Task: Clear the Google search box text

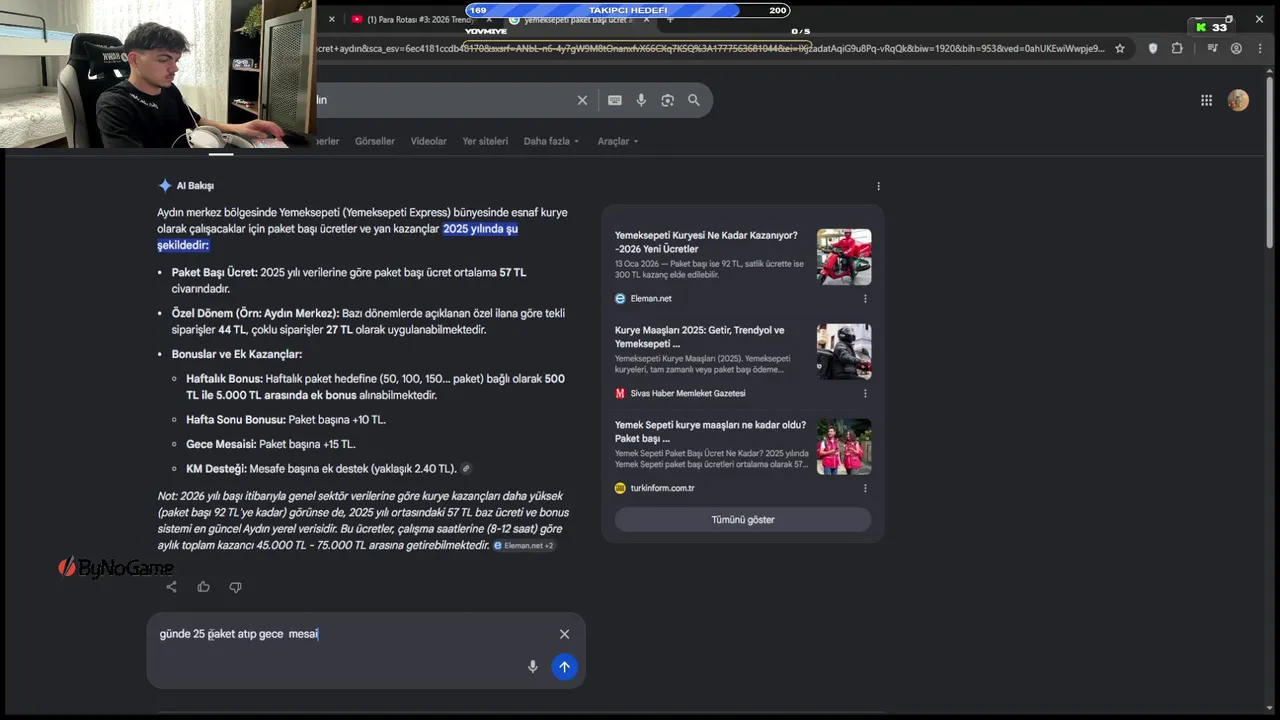Action: pyautogui.click(x=582, y=100)
